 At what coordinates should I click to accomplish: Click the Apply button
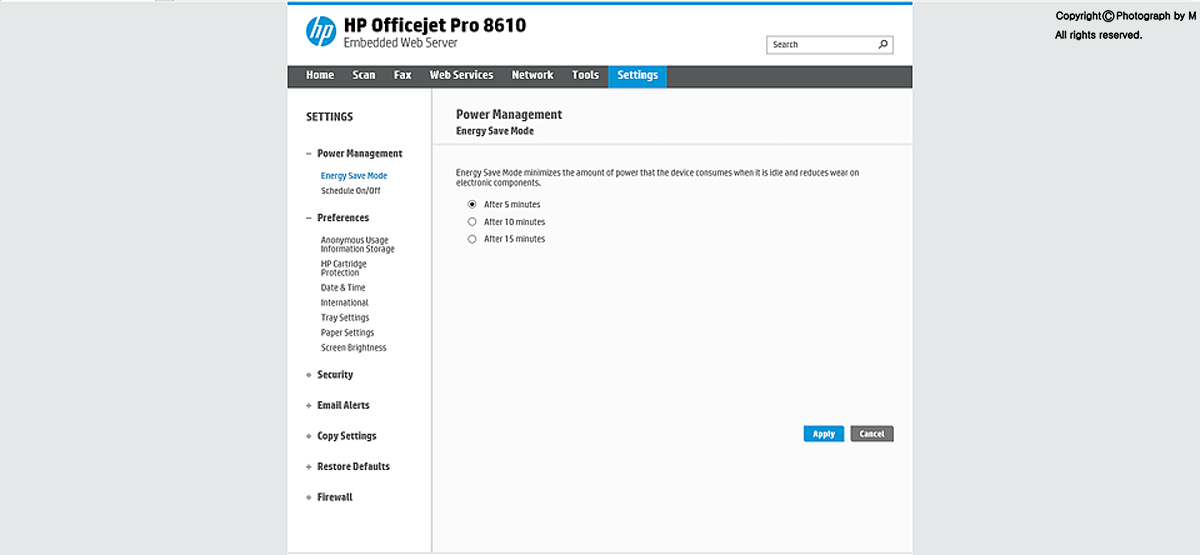(x=824, y=434)
